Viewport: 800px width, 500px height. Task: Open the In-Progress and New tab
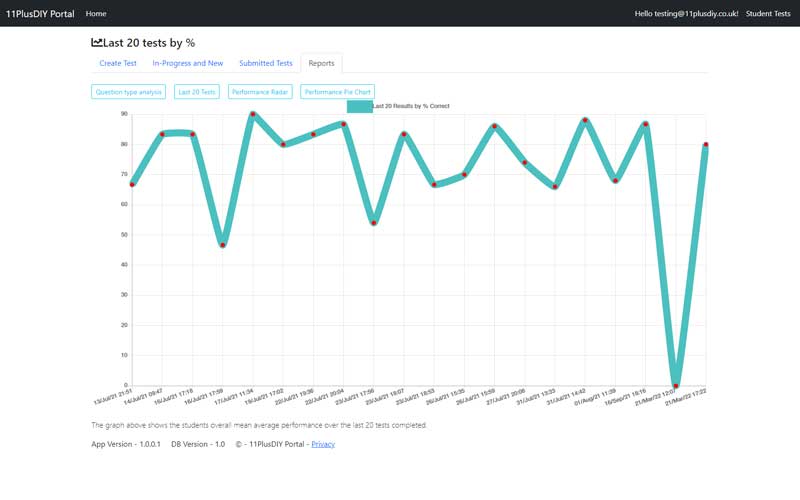click(188, 63)
